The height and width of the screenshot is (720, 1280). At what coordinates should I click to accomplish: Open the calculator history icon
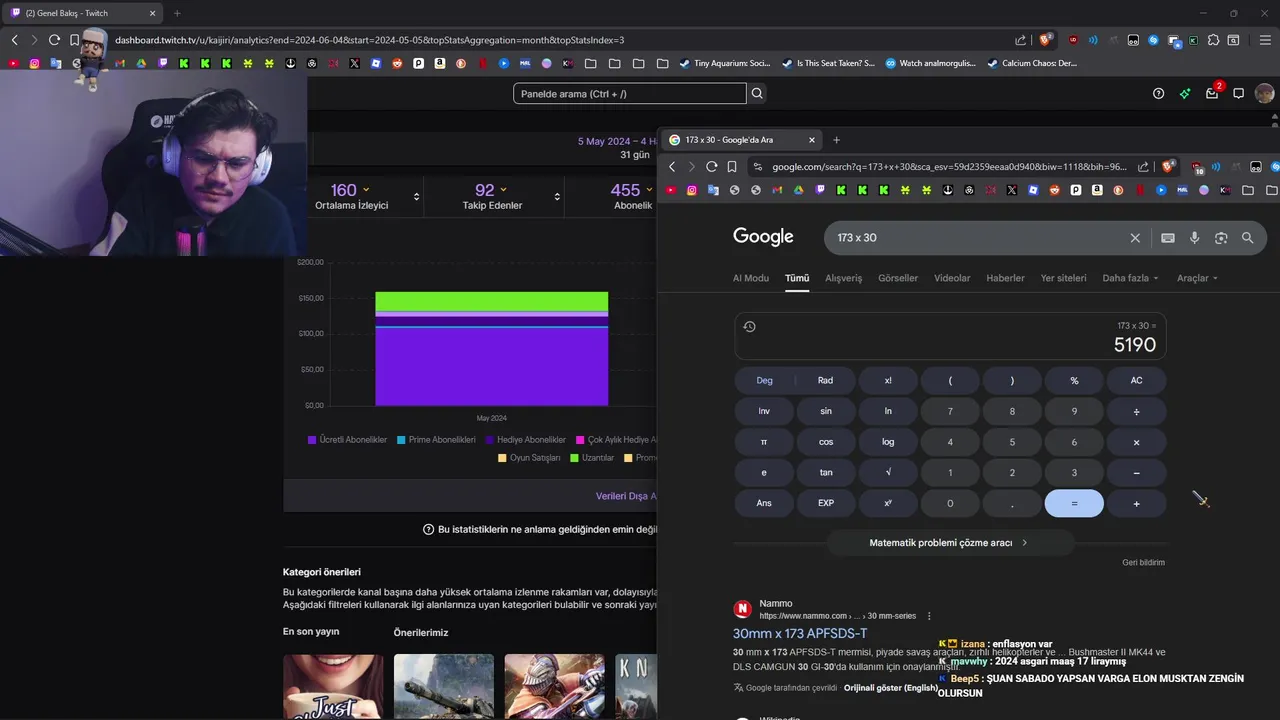click(749, 326)
